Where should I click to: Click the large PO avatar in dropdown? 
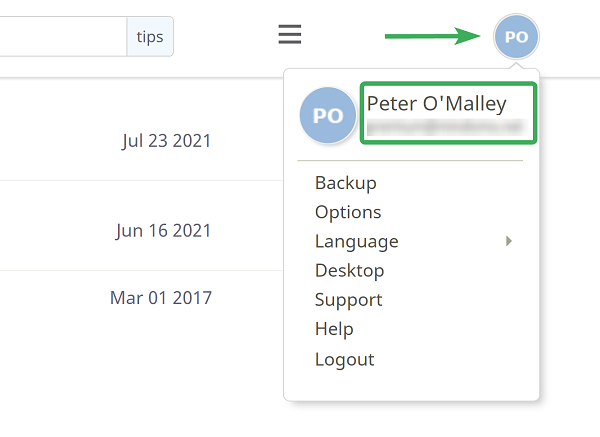click(x=328, y=115)
